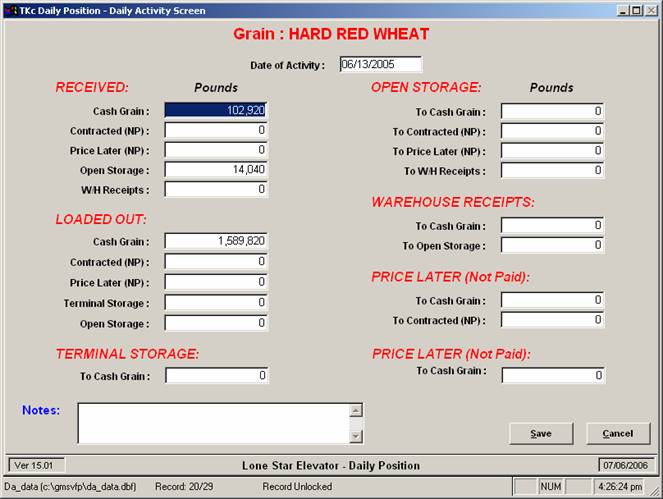Focus Open Storage To Price Later field
The height and width of the screenshot is (499, 663).
tap(552, 151)
